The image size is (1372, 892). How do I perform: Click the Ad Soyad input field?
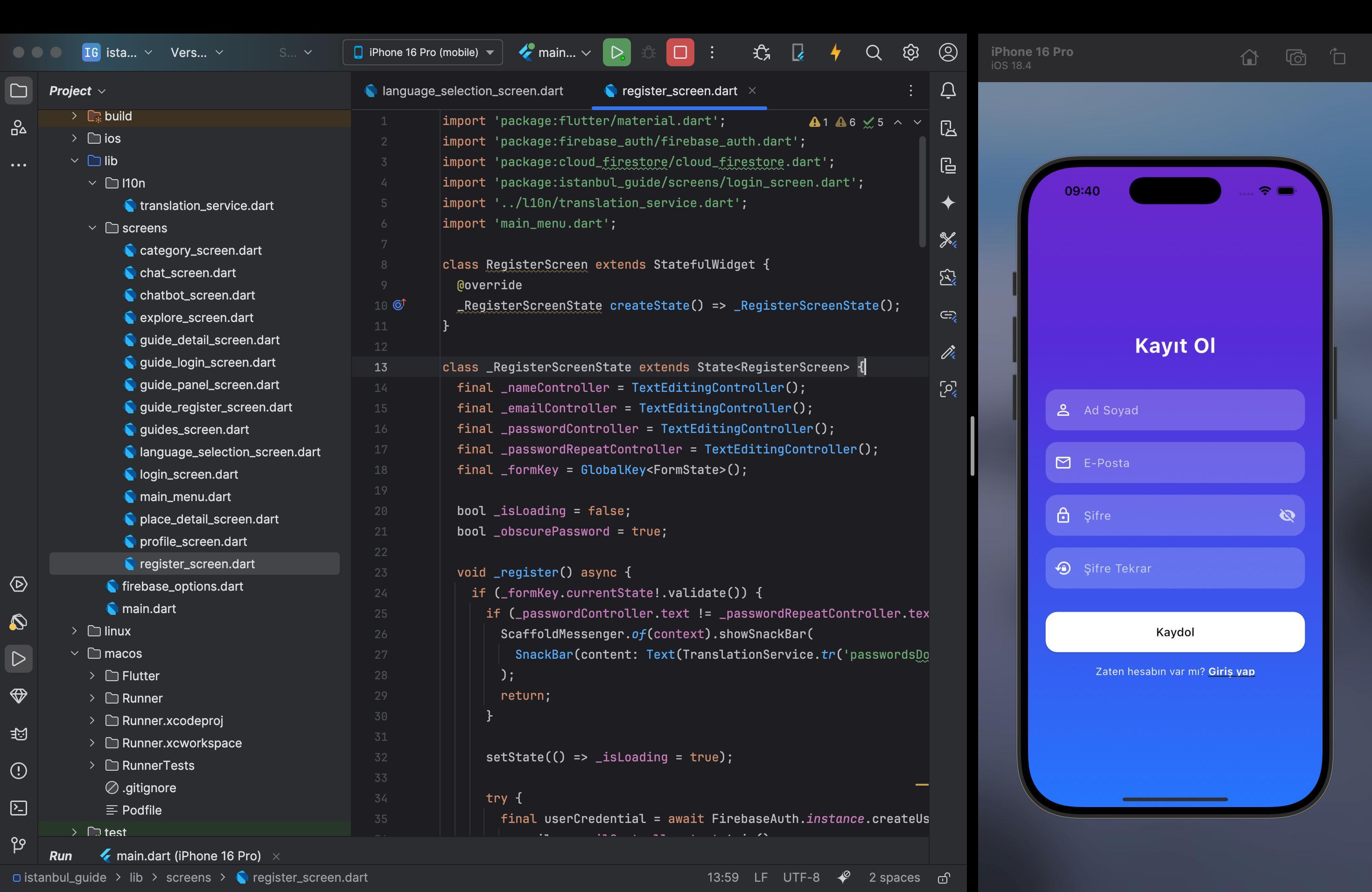1174,410
